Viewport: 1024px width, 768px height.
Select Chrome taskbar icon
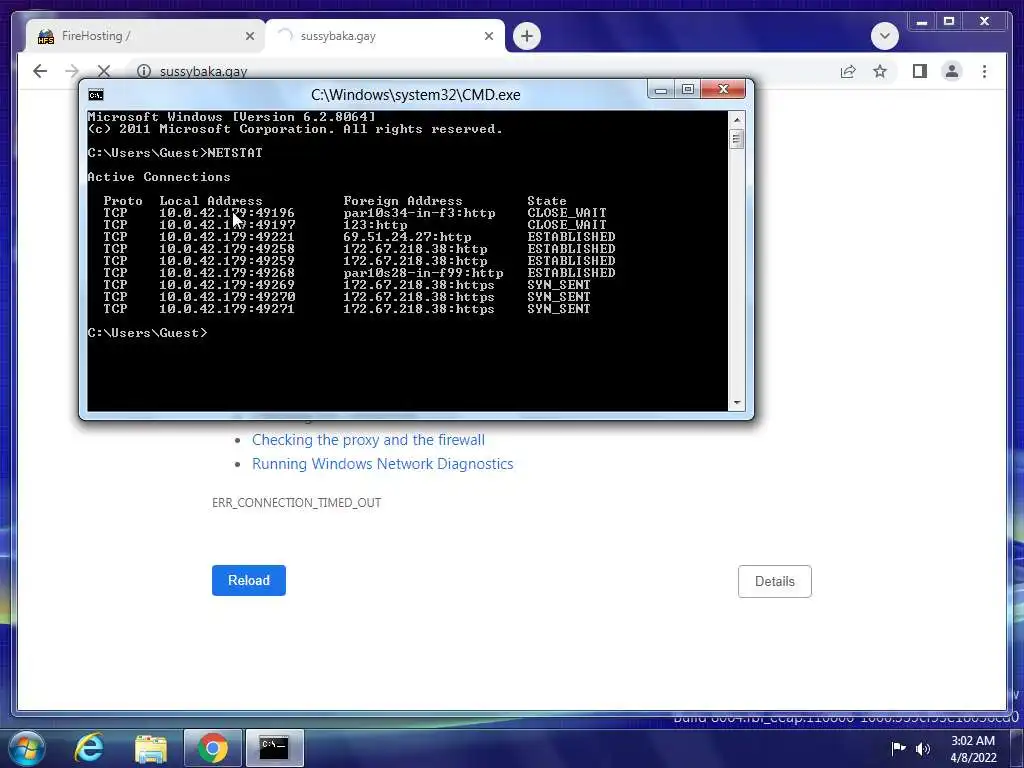pyautogui.click(x=212, y=748)
